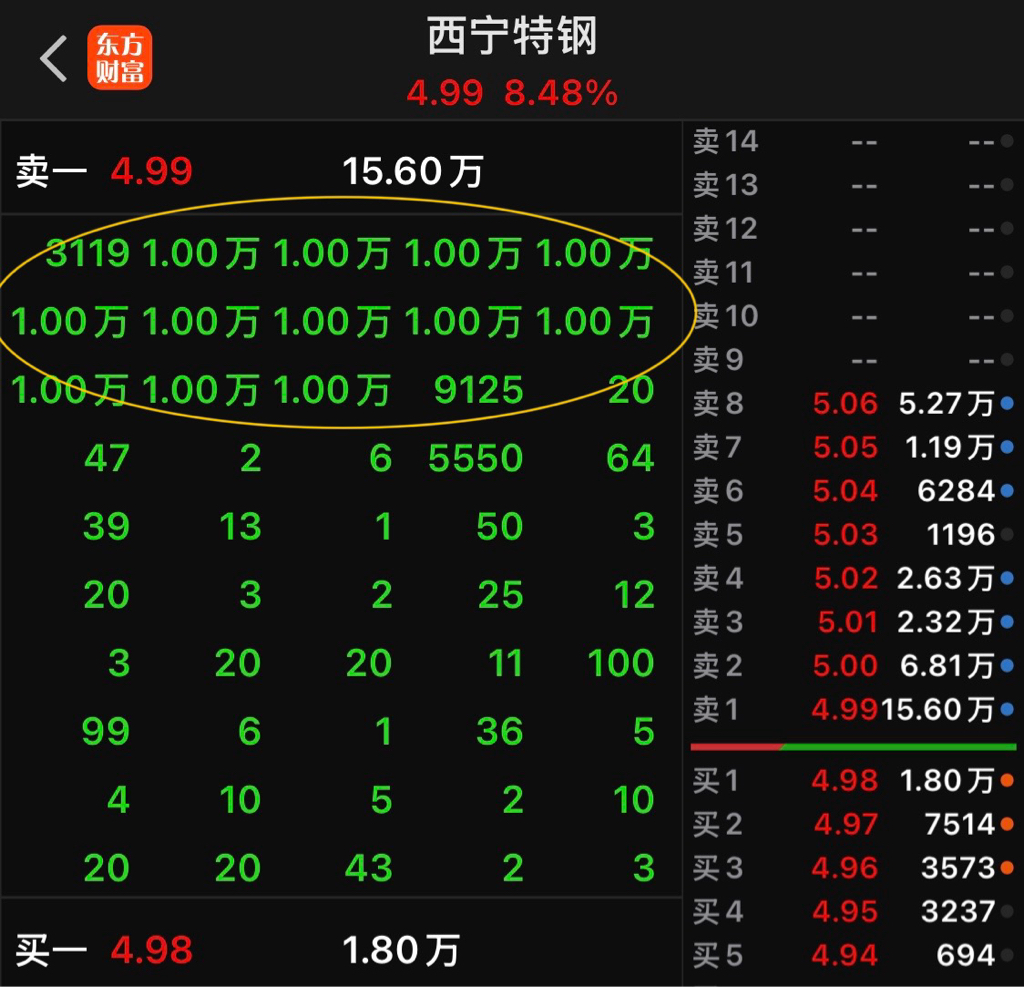Select the 买5 price 4.94
This screenshot has height=987, width=1024.
click(844, 955)
